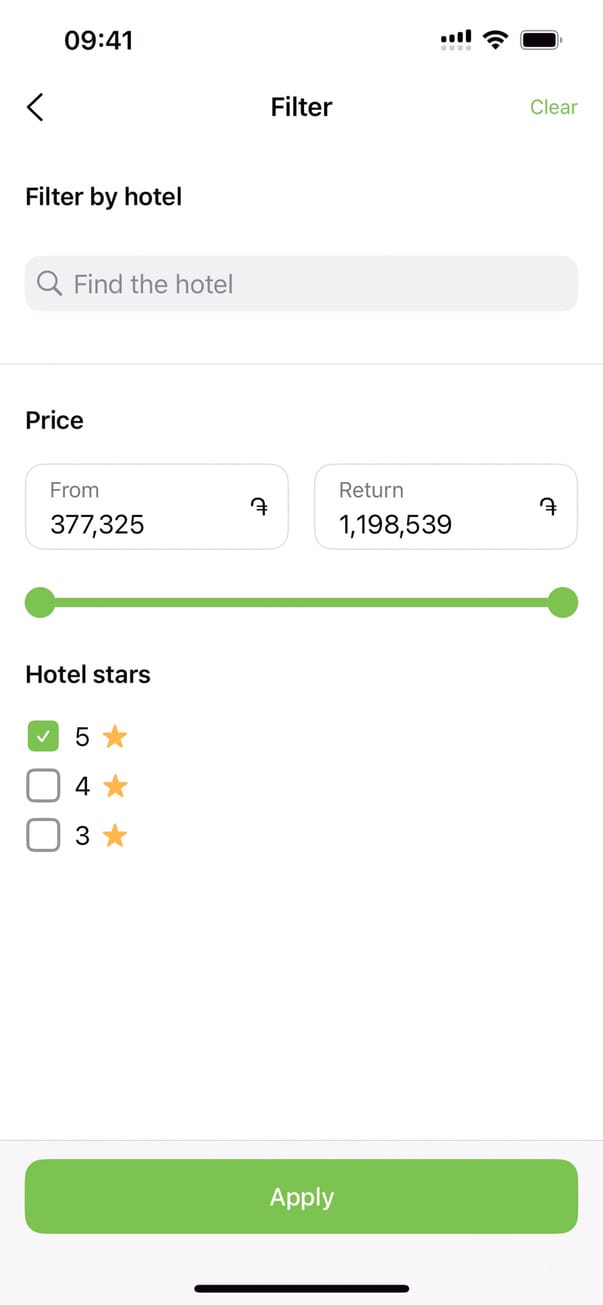The image size is (603, 1305).
Task: Uncheck the 5-star hotel checkbox
Action: [x=43, y=737]
